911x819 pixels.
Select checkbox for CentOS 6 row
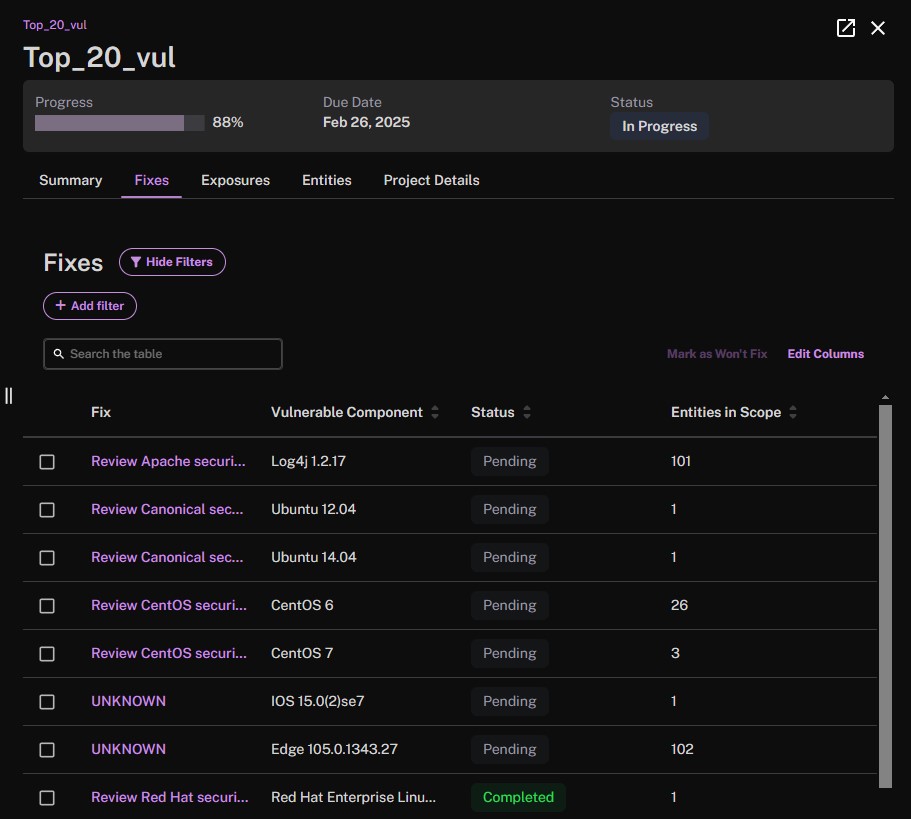(47, 606)
